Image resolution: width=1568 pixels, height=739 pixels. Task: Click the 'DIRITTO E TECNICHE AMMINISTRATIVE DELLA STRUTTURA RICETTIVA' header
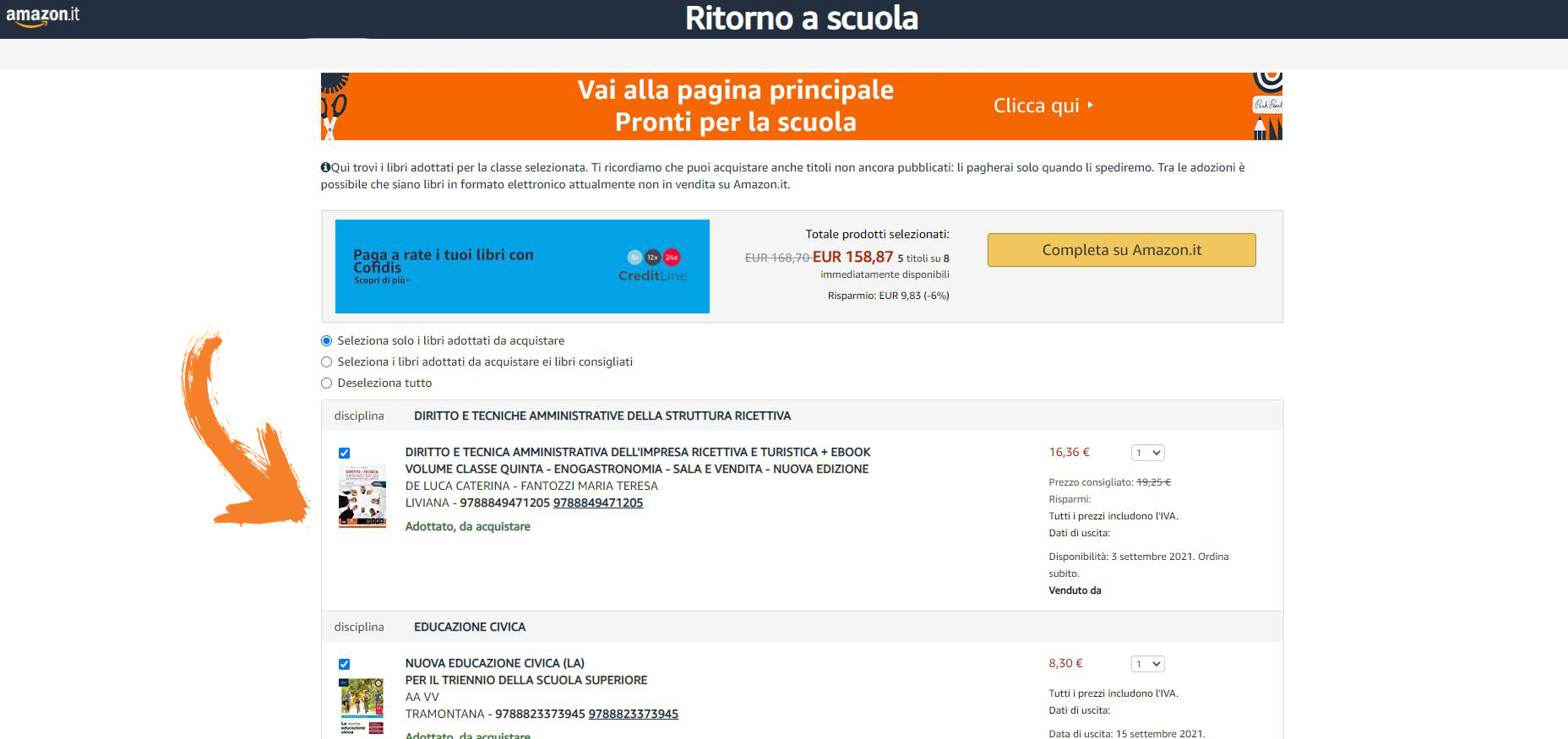point(602,416)
